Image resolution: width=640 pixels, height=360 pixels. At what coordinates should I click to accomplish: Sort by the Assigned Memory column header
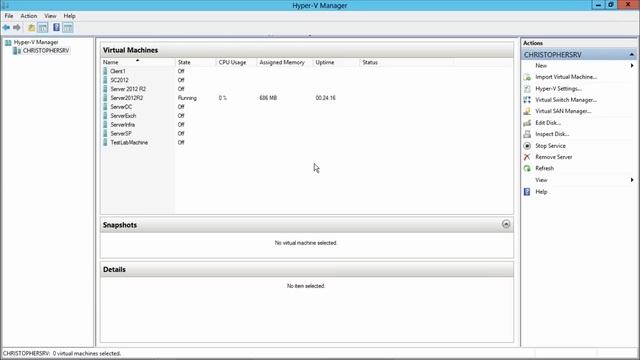pos(284,62)
